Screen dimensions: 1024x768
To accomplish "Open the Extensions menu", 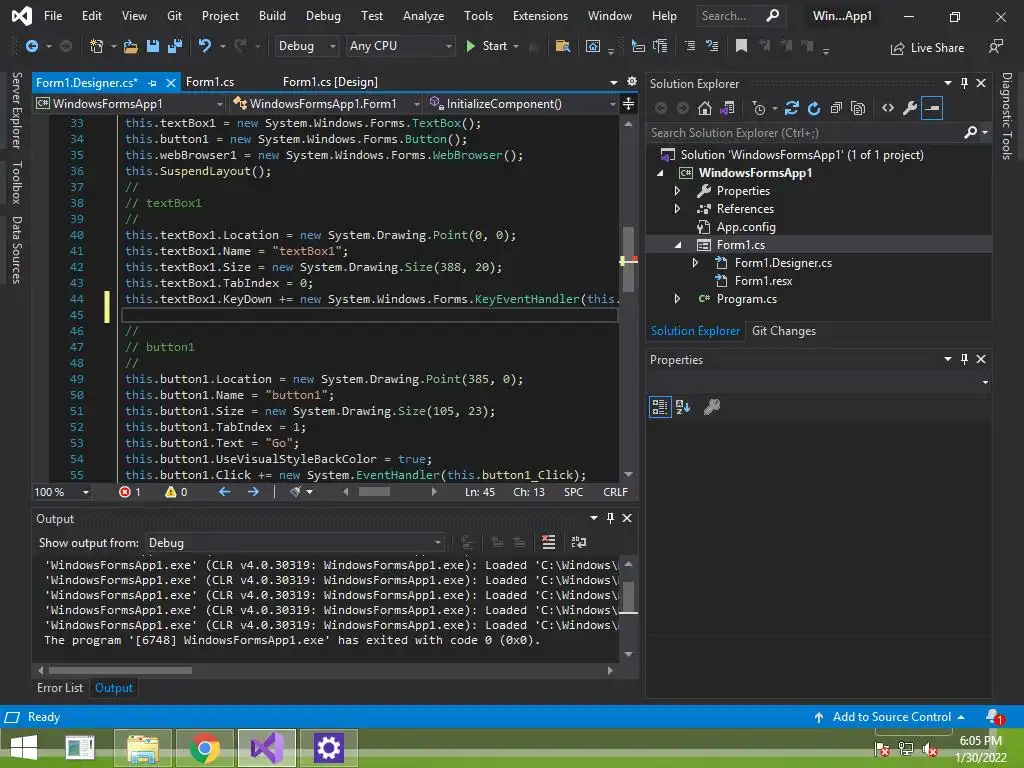I will pos(540,16).
